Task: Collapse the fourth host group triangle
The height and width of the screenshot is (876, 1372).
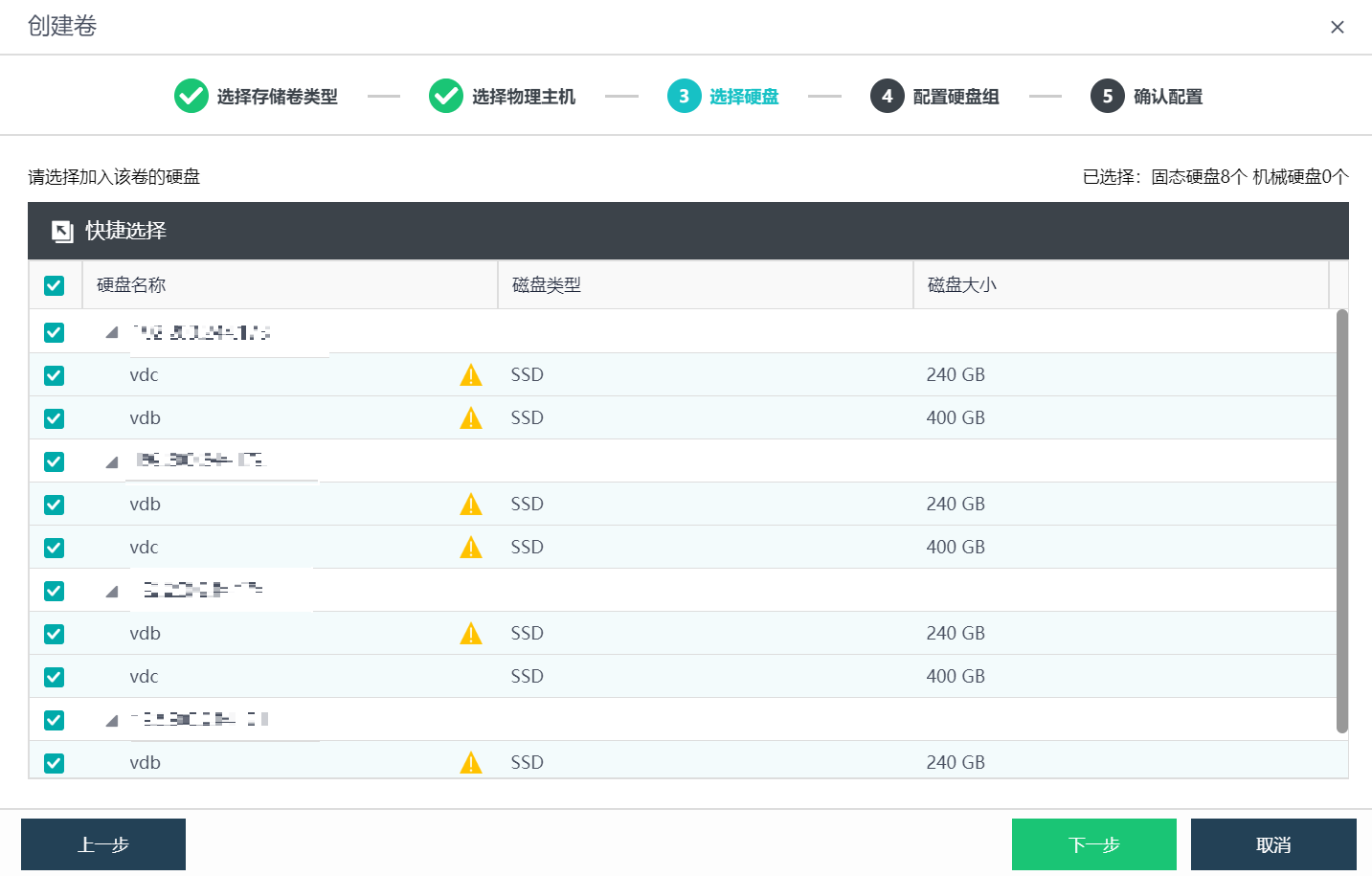Action: [112, 720]
